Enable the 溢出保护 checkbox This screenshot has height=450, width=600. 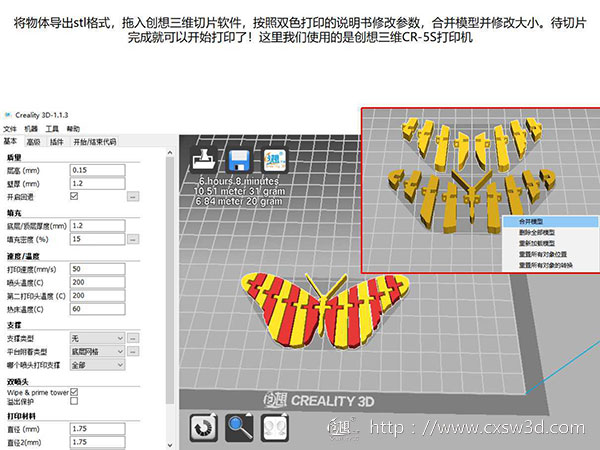pyautogui.click(x=74, y=401)
